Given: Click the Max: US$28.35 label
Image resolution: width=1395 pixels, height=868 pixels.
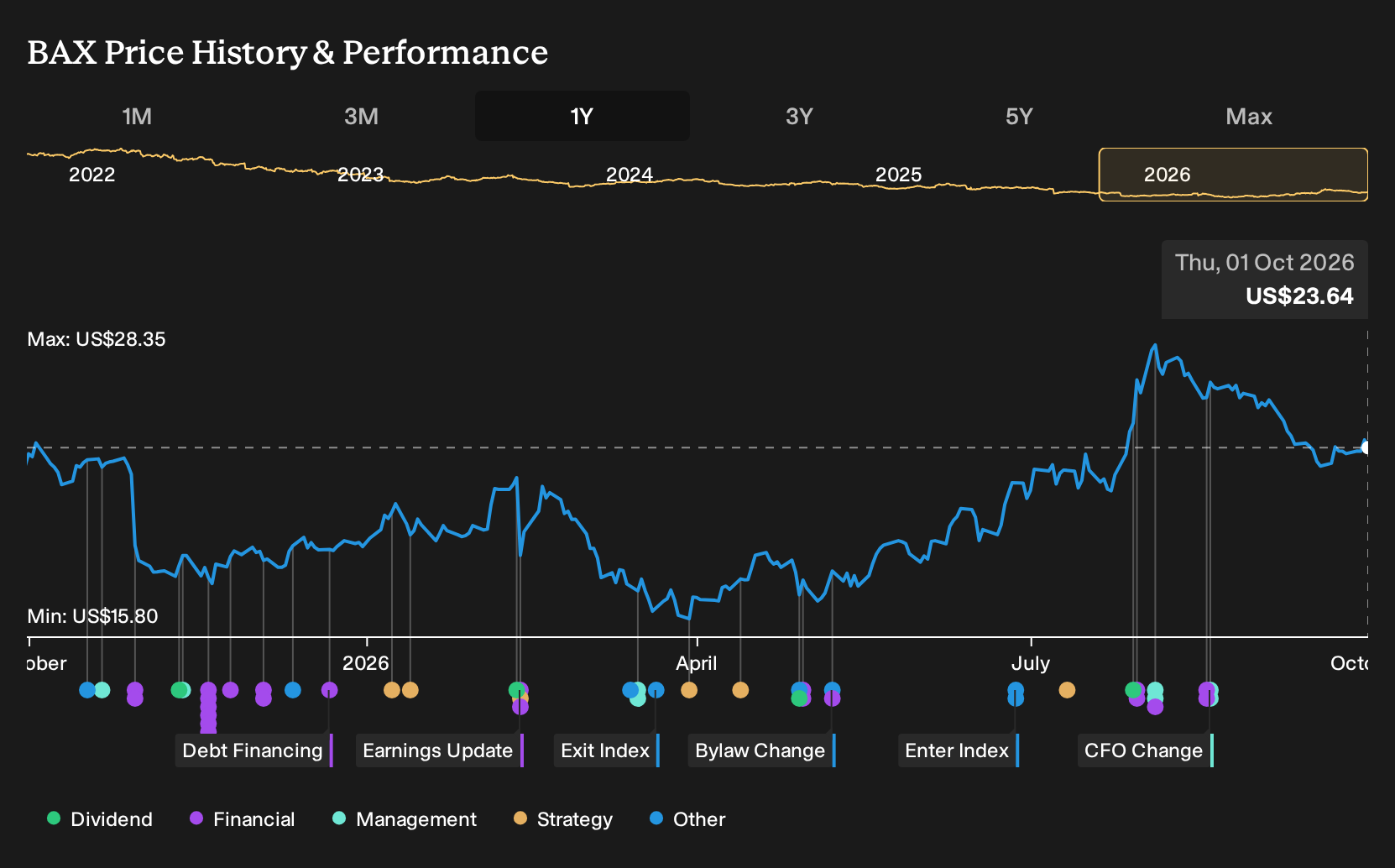Looking at the screenshot, I should click(x=97, y=339).
